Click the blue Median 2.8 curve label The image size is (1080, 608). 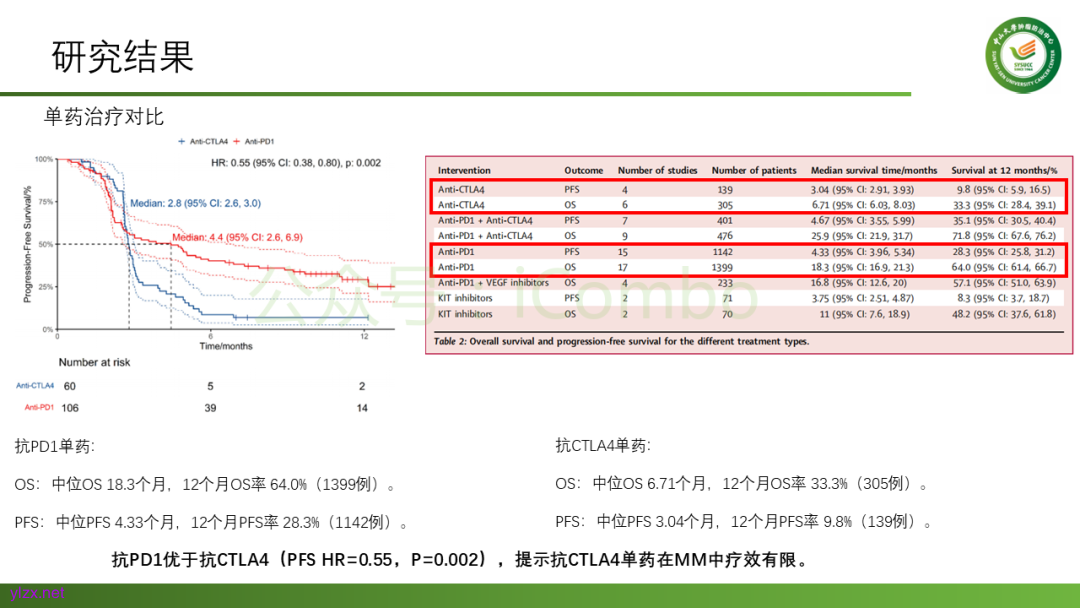click(x=194, y=203)
